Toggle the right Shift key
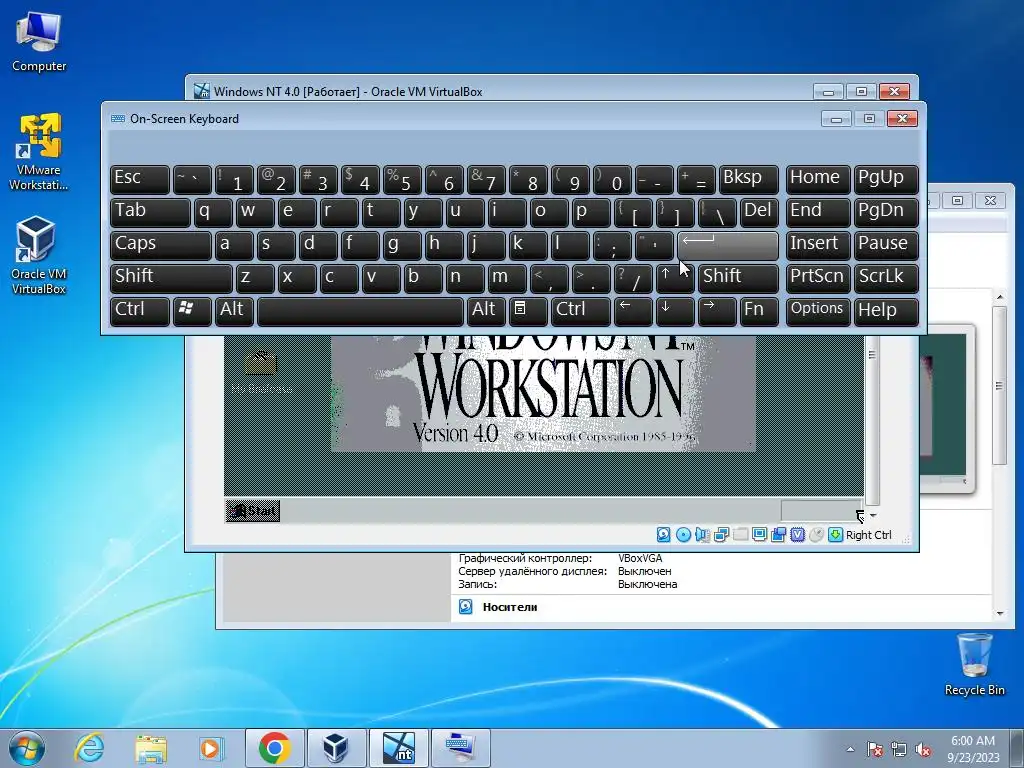Viewport: 1024px width, 768px height. pyautogui.click(x=738, y=278)
